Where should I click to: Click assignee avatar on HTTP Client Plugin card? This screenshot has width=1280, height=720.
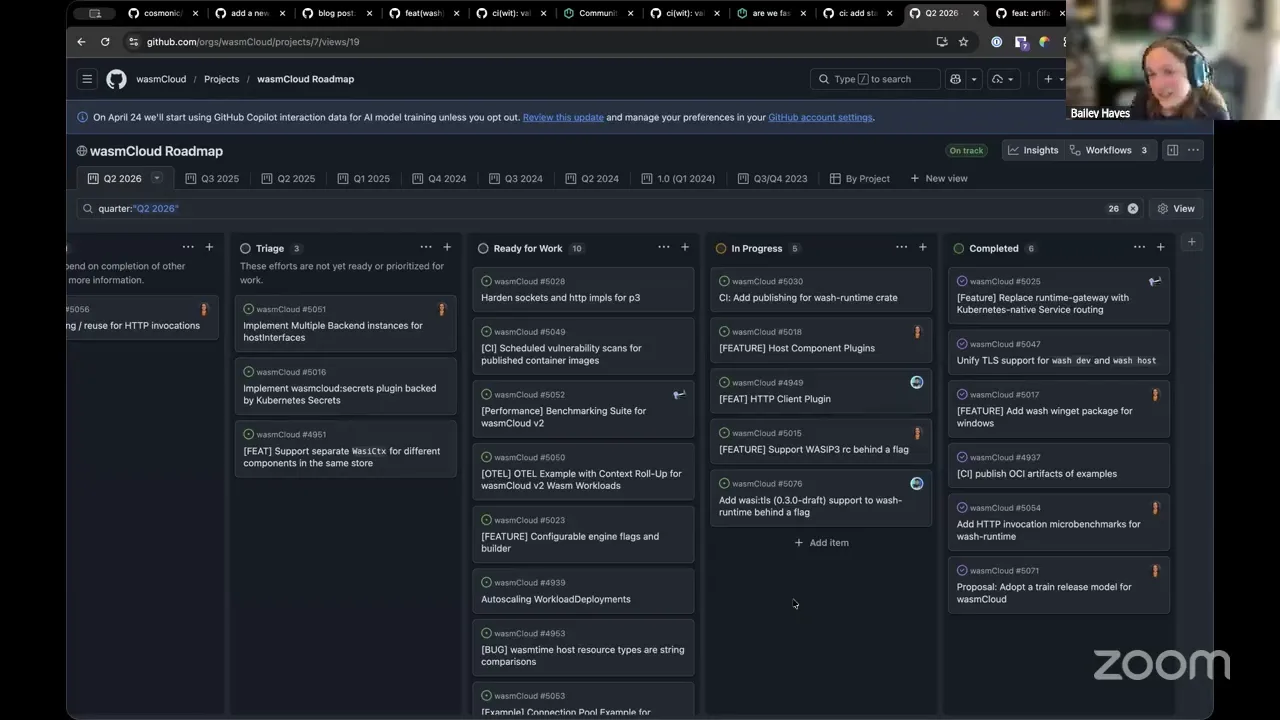coord(917,382)
